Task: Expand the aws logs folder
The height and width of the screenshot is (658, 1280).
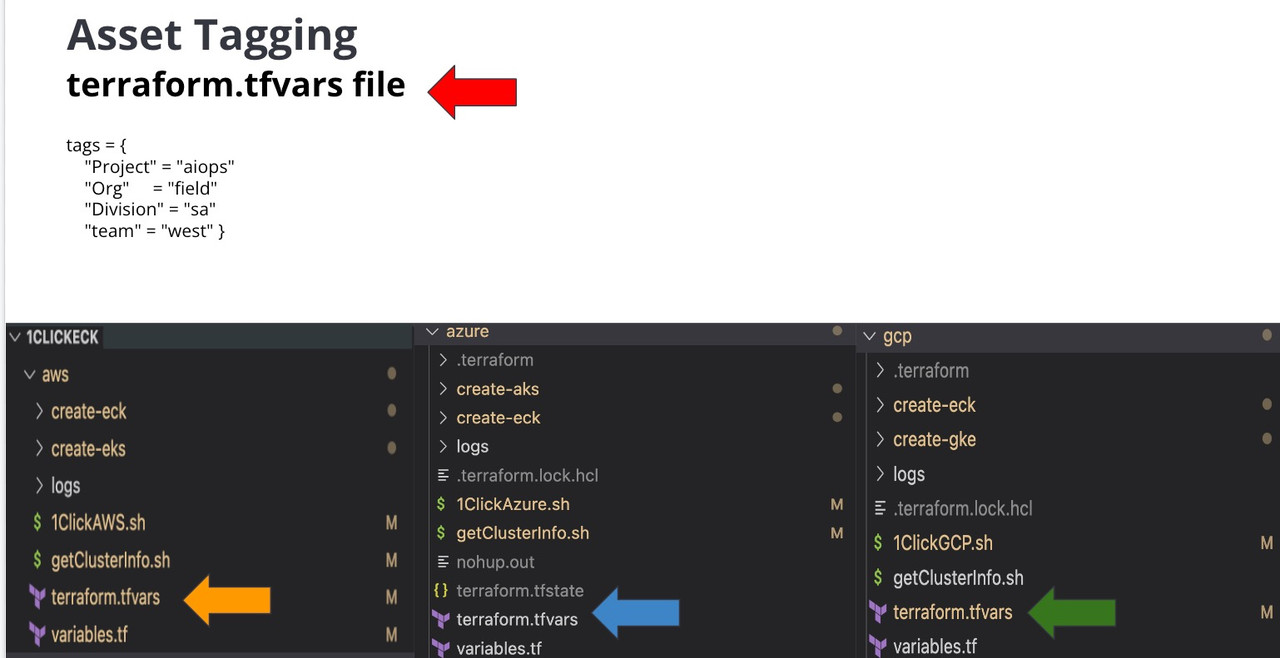Action: (39, 485)
